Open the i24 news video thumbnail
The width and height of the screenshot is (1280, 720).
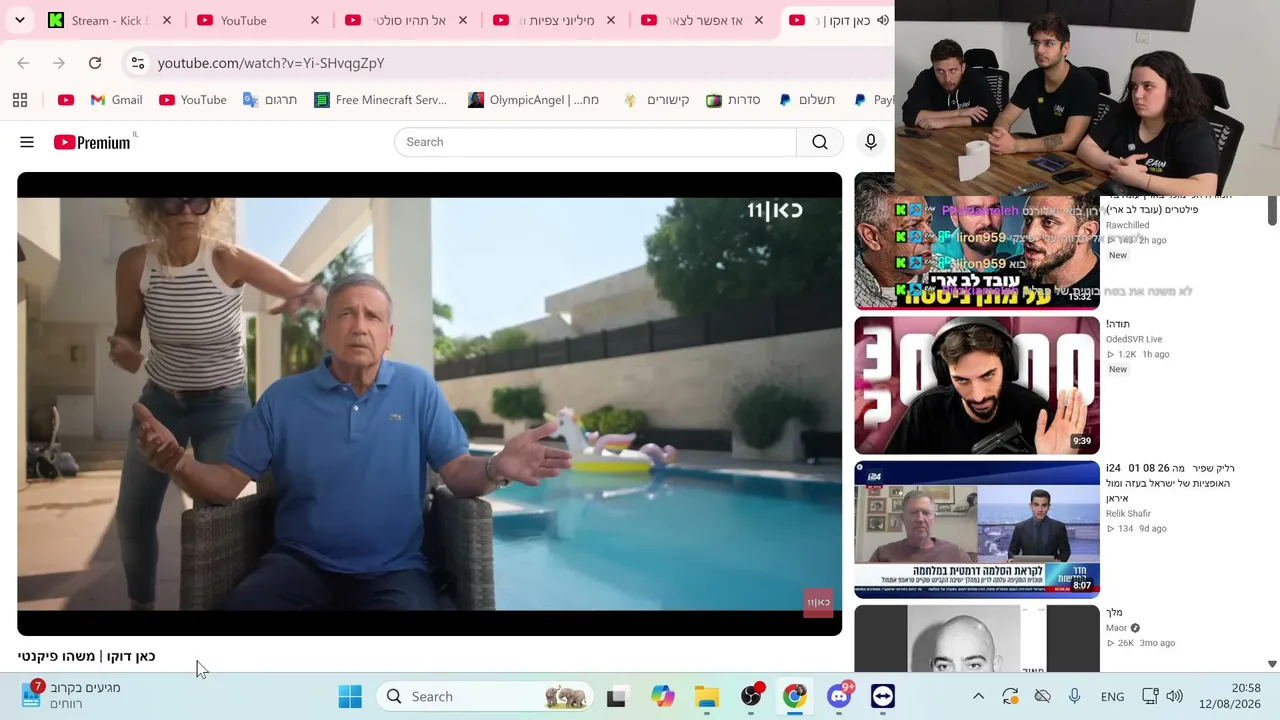[977, 529]
